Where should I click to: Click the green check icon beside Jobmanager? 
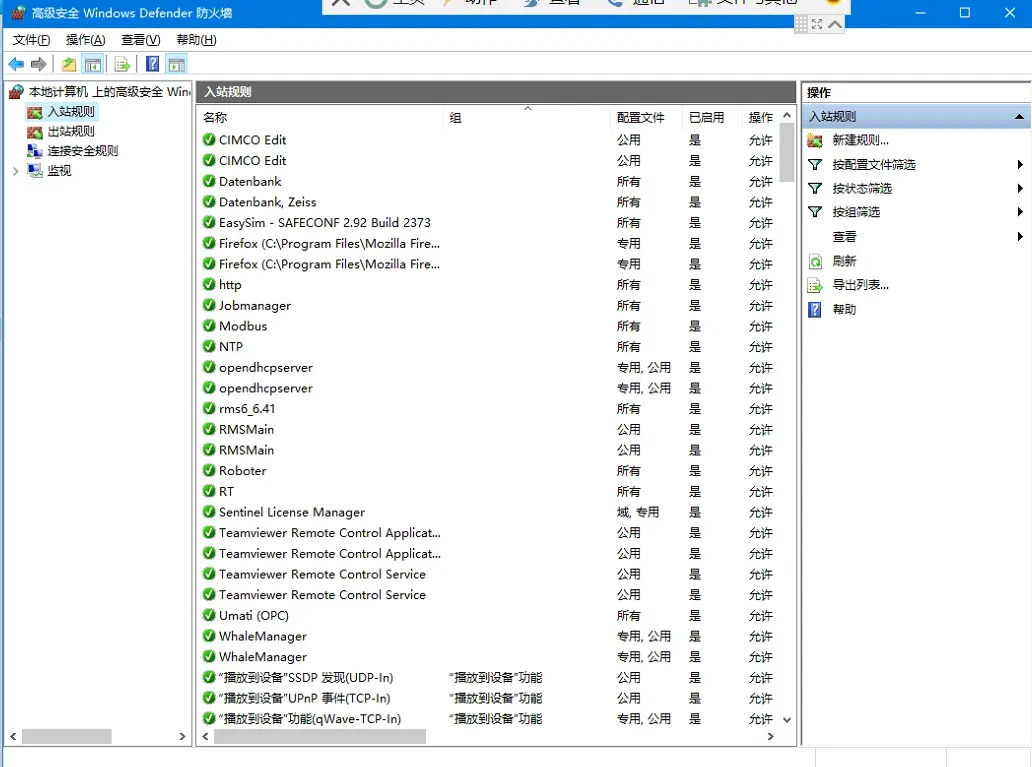209,305
